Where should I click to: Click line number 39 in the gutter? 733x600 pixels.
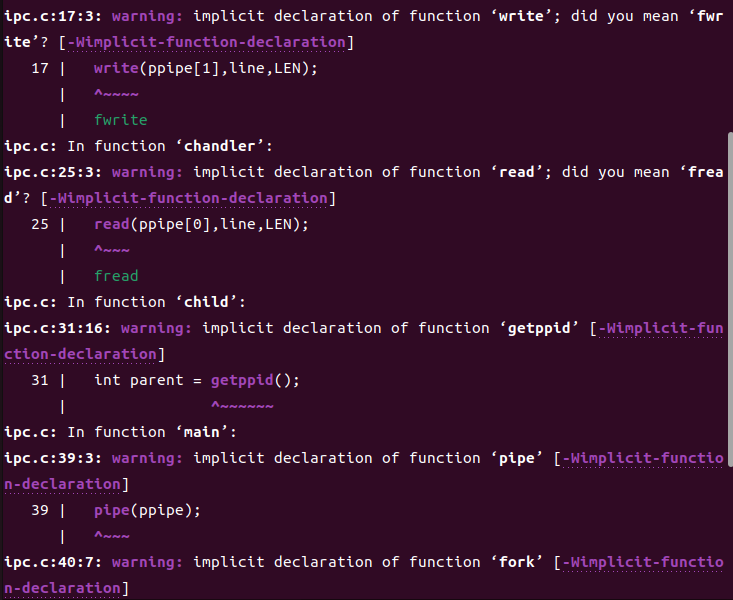coord(40,510)
